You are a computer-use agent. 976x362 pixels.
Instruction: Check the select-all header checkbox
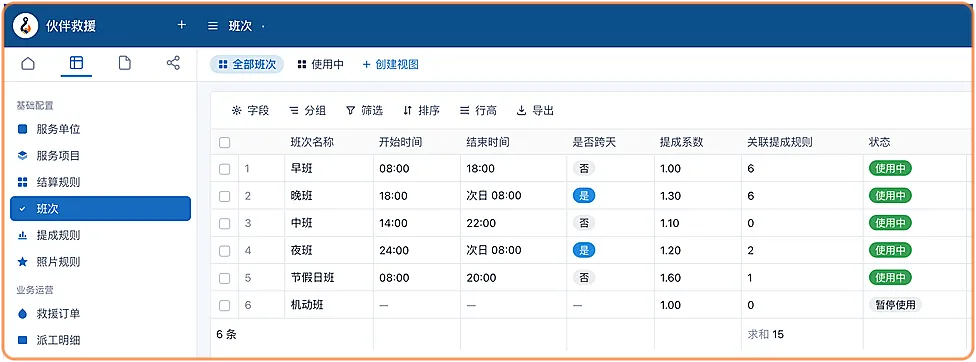pyautogui.click(x=225, y=142)
